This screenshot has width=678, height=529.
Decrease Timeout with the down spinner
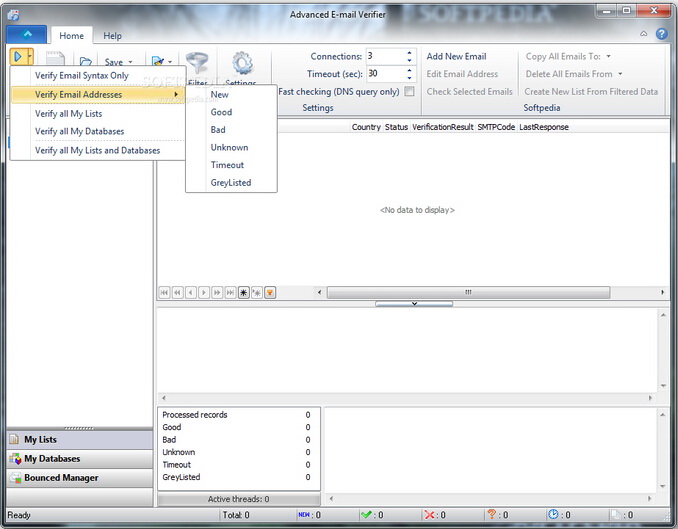409,77
